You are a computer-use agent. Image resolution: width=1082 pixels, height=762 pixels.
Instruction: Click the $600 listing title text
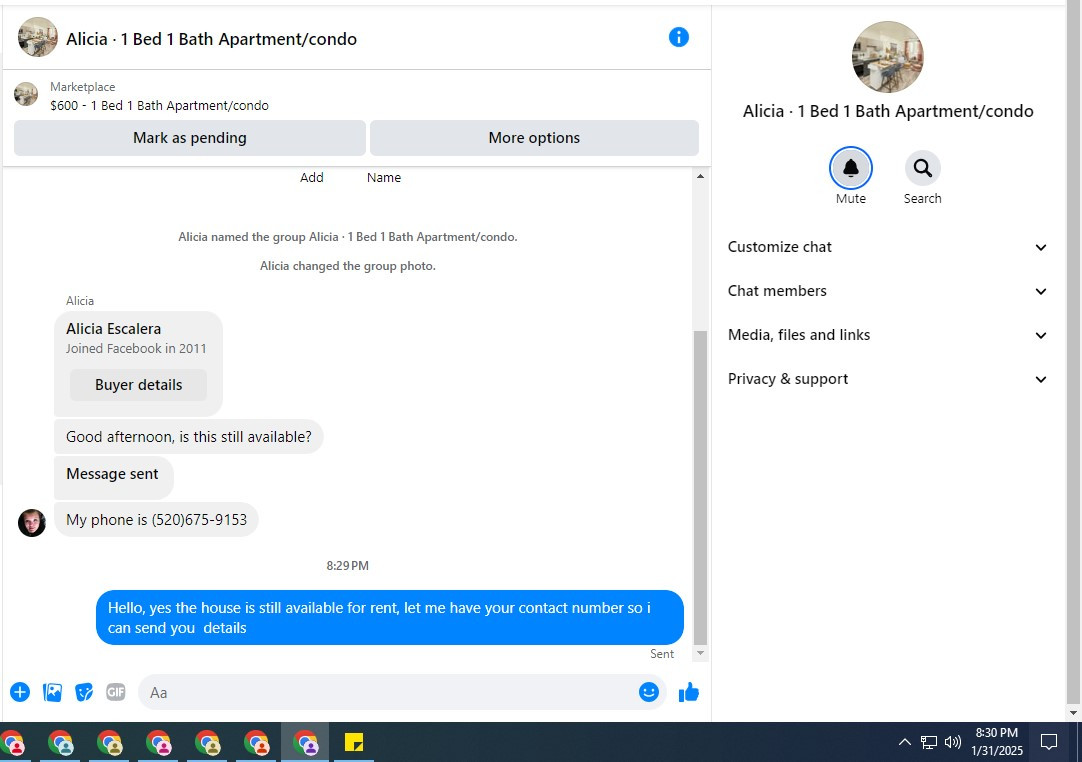point(159,106)
